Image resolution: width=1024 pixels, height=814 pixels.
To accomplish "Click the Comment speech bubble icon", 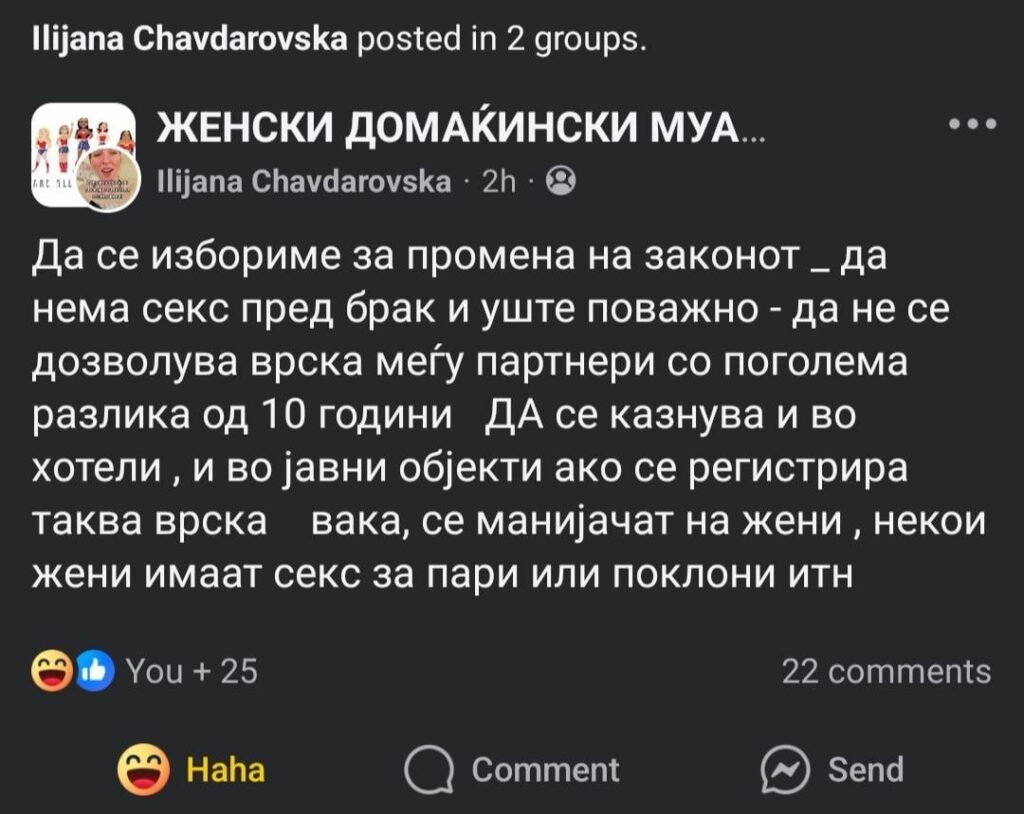I will click(x=427, y=770).
